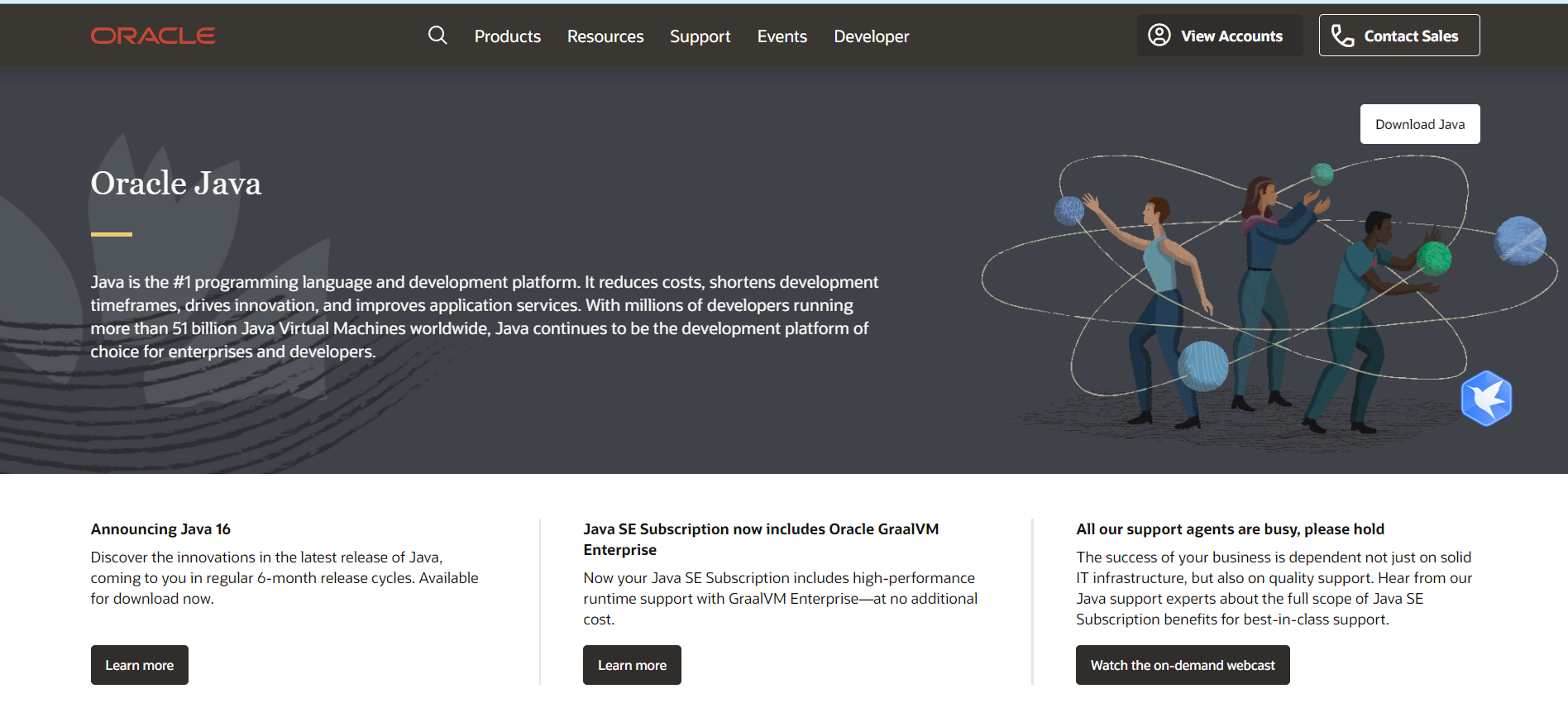1568x708 pixels.
Task: Click the Download Java button
Action: pyautogui.click(x=1420, y=124)
